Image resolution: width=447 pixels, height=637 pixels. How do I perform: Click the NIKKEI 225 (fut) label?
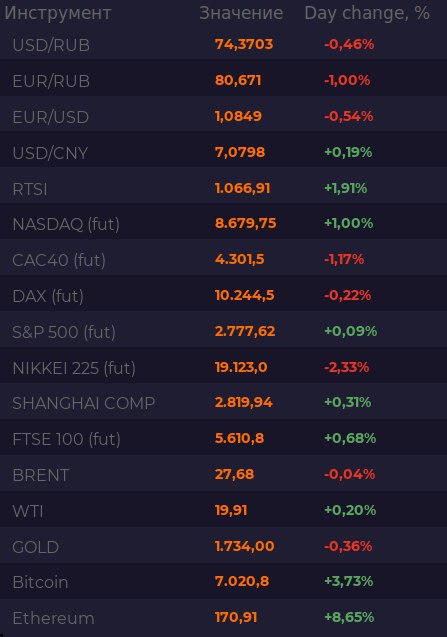tap(74, 368)
